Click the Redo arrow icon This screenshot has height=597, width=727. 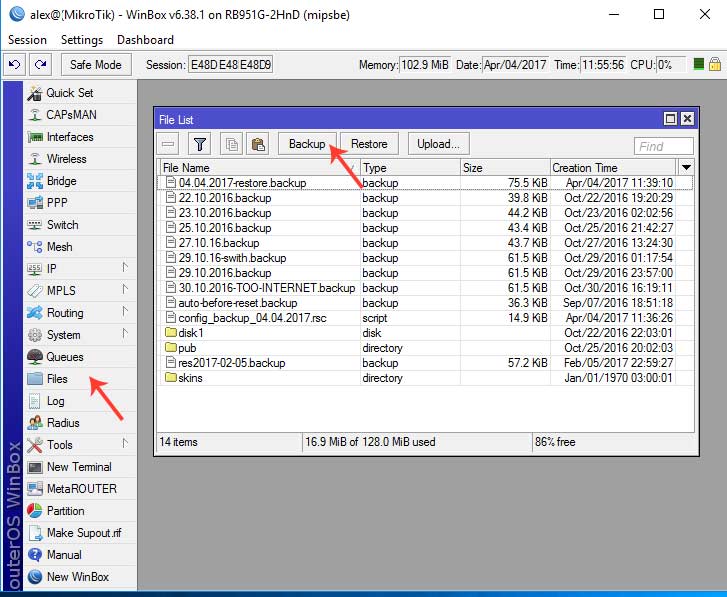(x=40, y=64)
